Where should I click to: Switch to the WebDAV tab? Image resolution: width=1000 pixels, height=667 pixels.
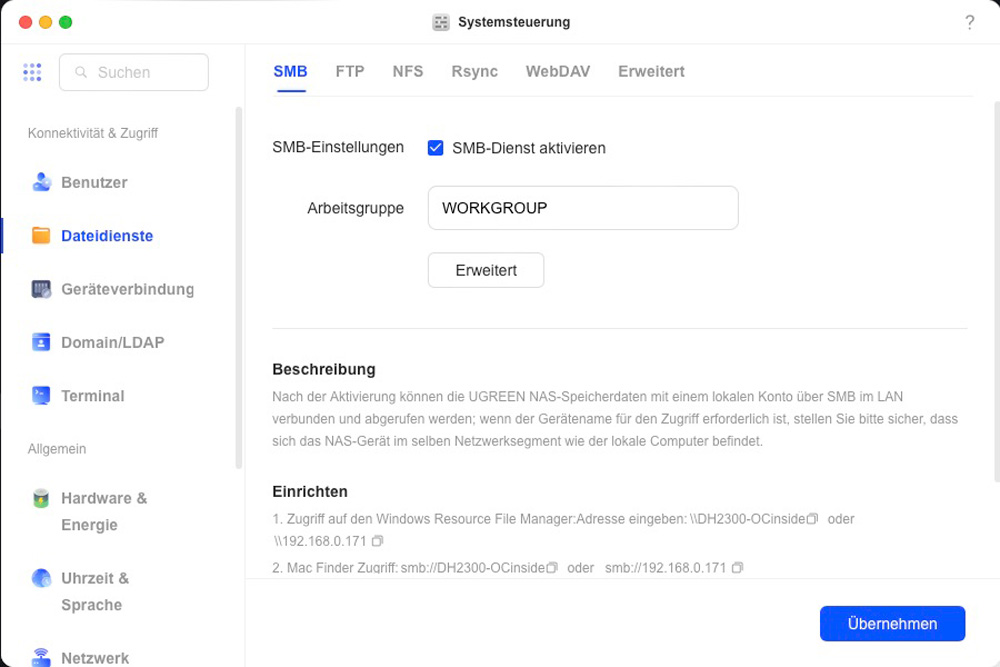[557, 72]
